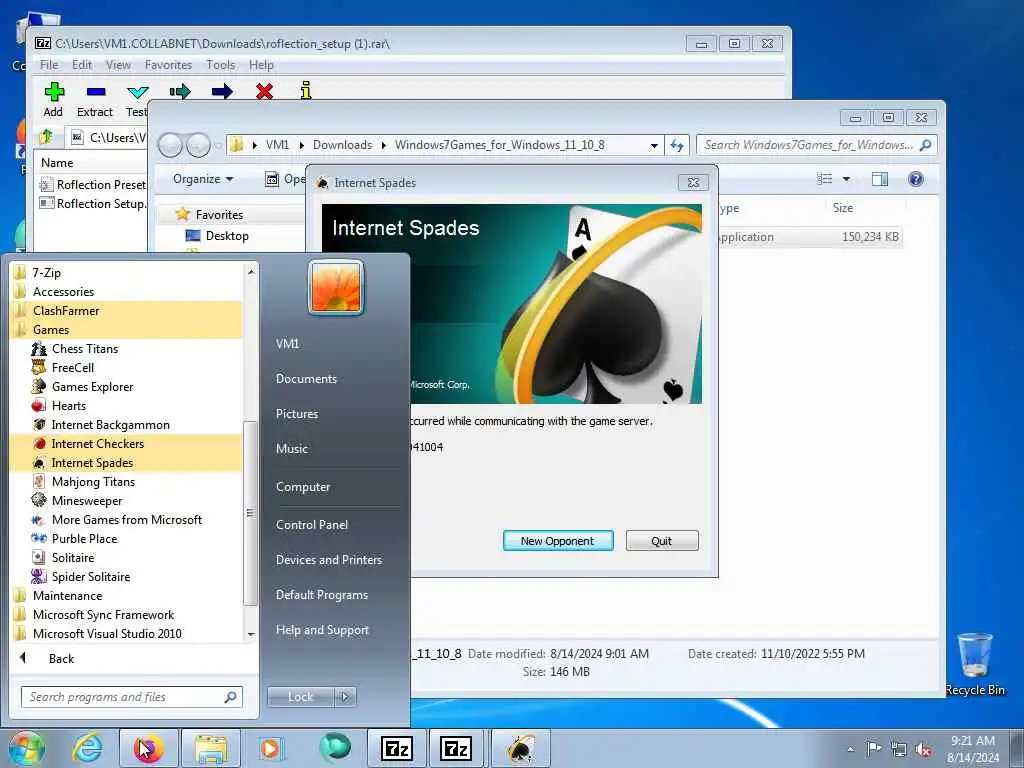1024x768 pixels.
Task: Select the Roflection Preset file in 7-Zip
Action: pos(93,185)
